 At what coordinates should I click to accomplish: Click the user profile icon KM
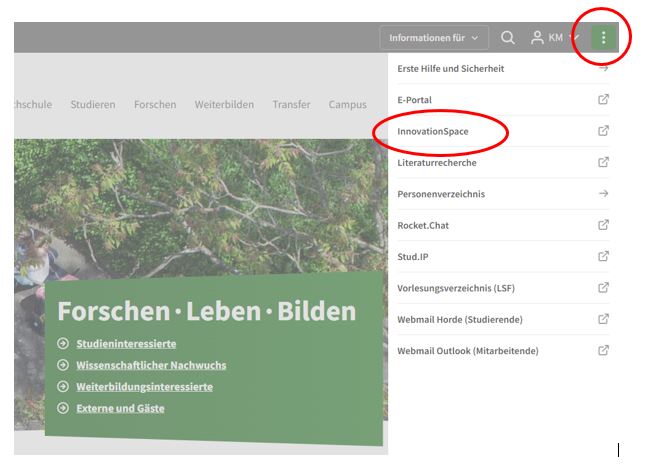click(x=538, y=38)
